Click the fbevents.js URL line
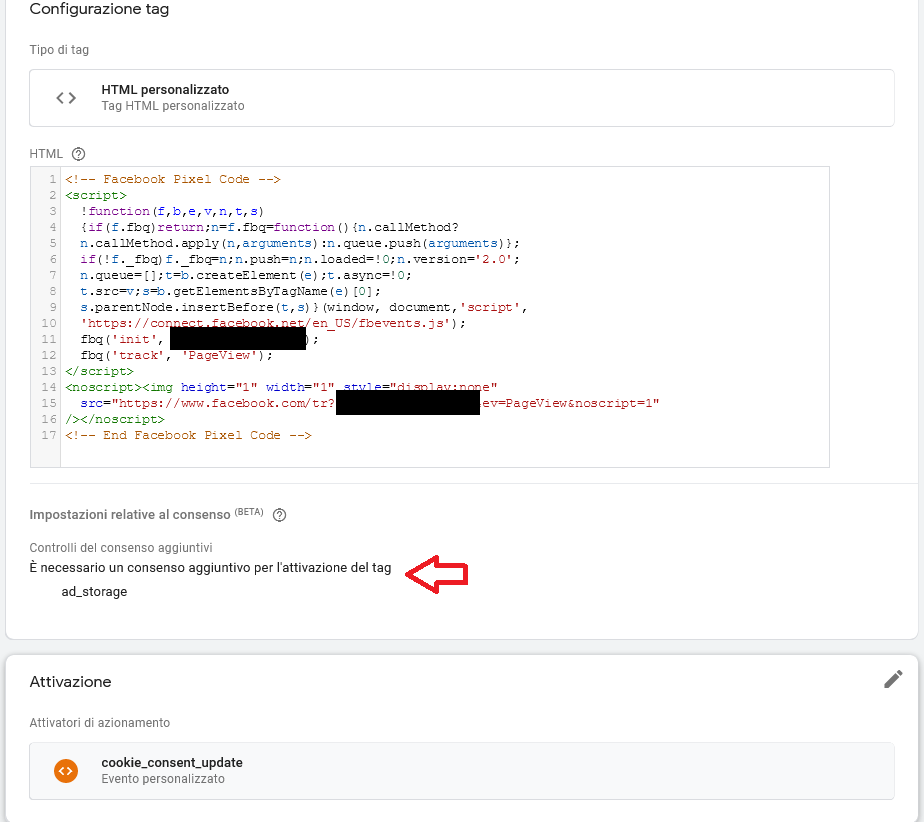This screenshot has width=924, height=822. pyautogui.click(x=273, y=323)
